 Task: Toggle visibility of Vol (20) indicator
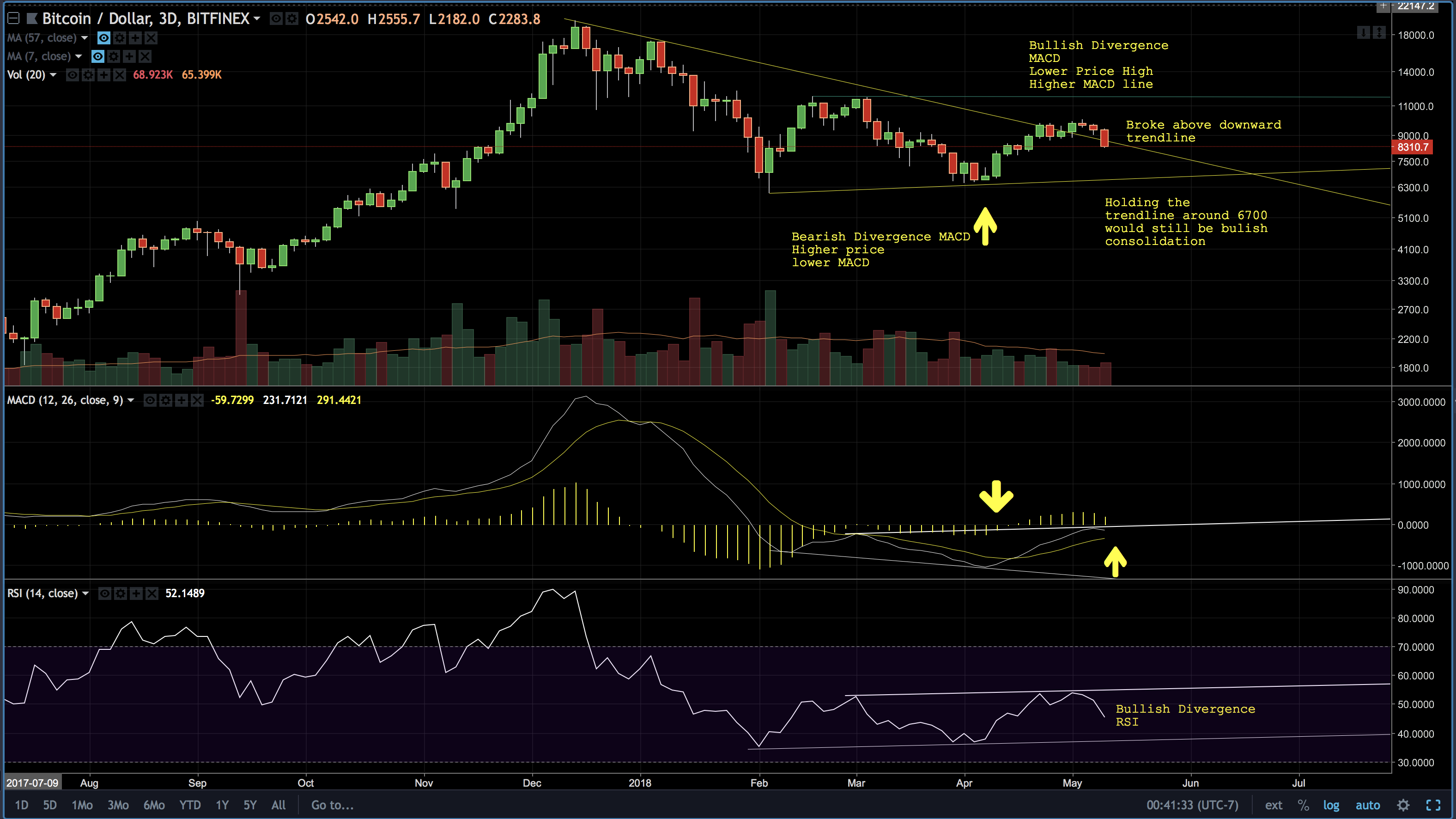(x=73, y=75)
